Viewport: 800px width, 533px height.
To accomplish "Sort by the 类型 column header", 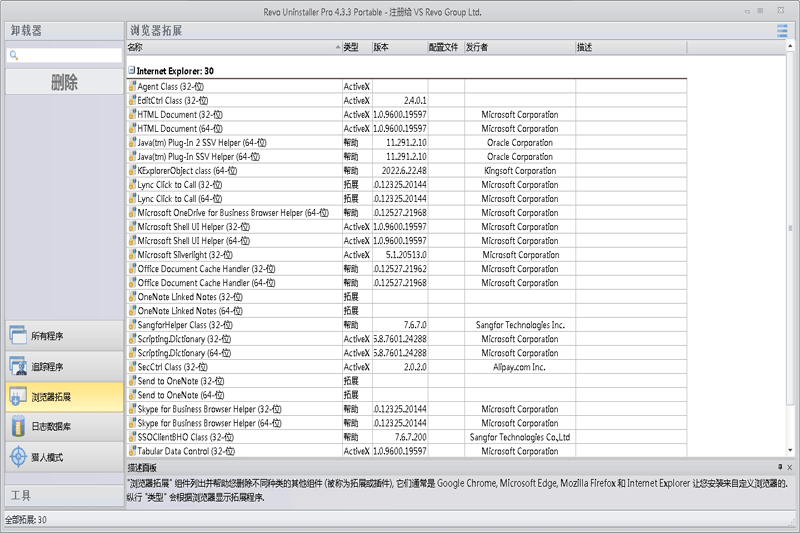I will [x=357, y=47].
